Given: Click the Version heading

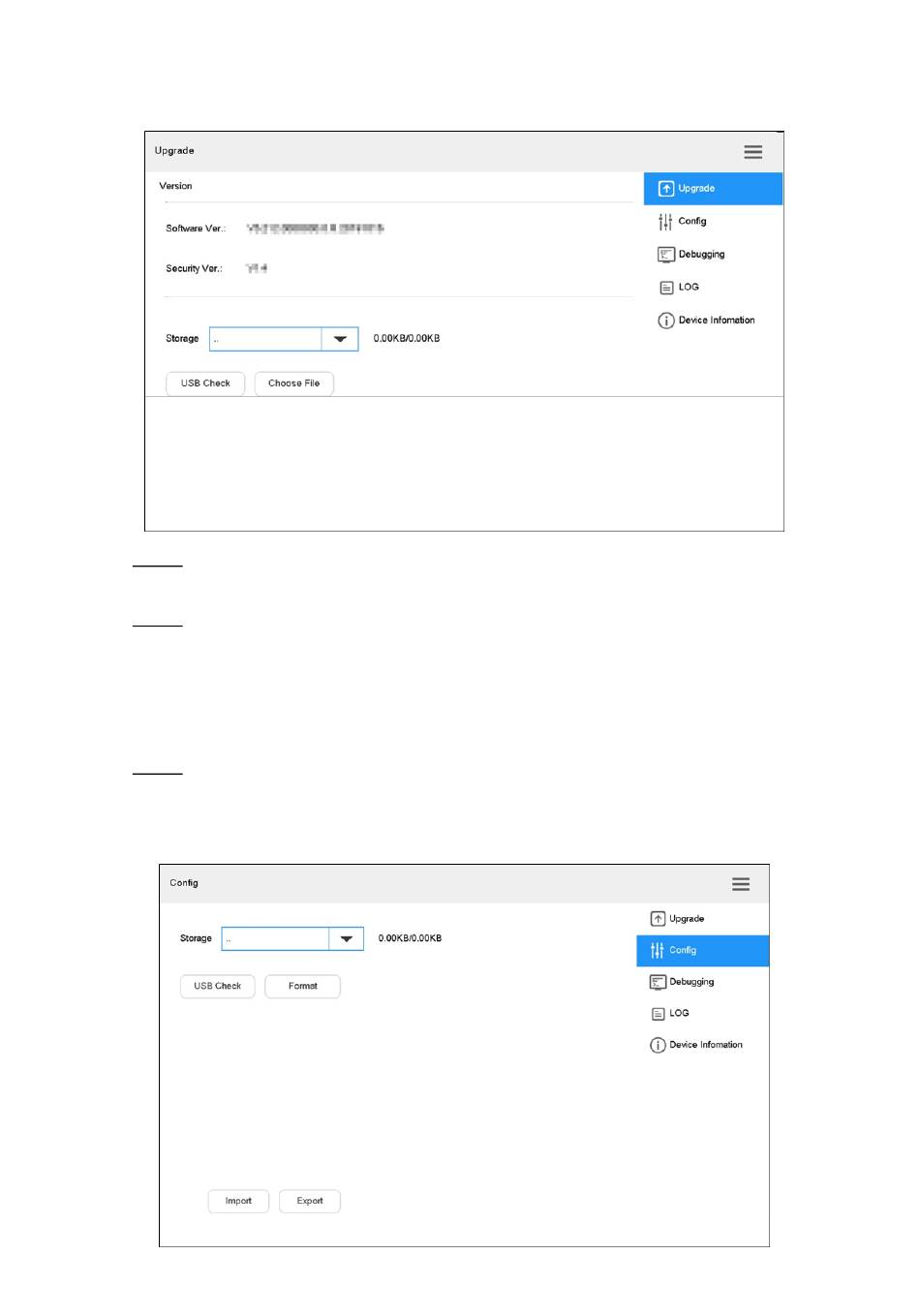Looking at the screenshot, I should [175, 186].
